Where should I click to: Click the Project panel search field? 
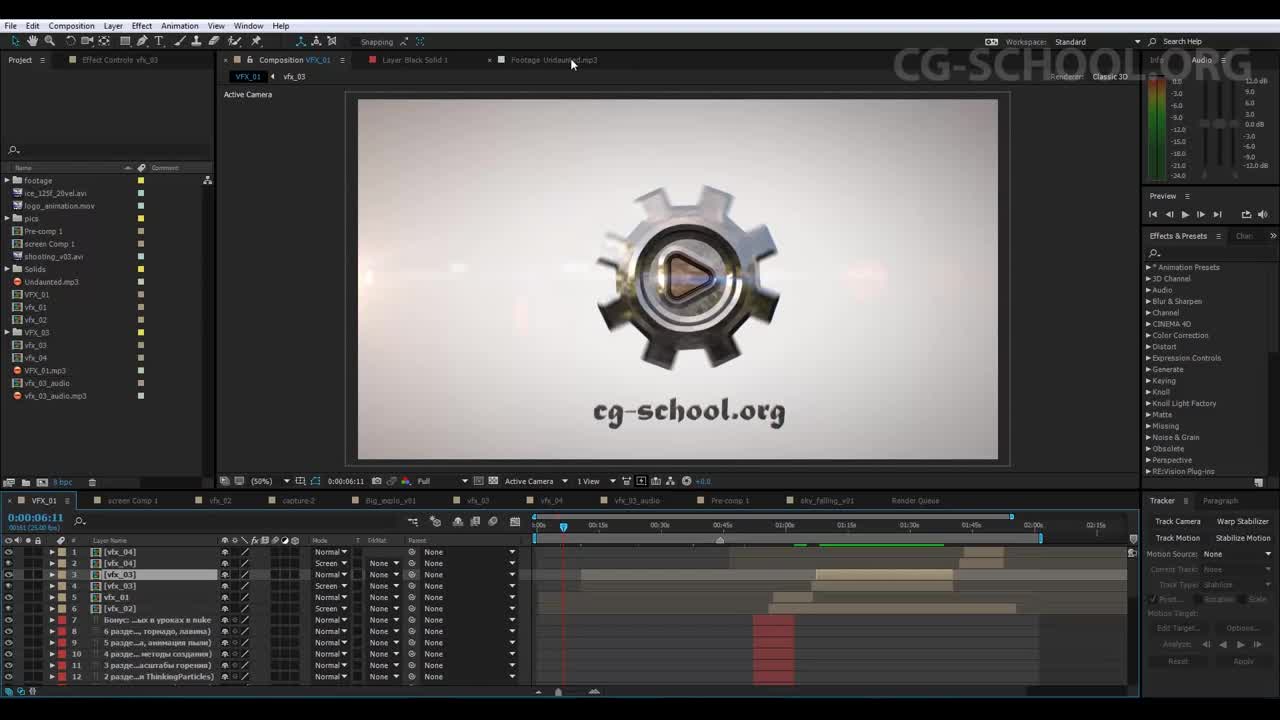pyautogui.click(x=105, y=150)
